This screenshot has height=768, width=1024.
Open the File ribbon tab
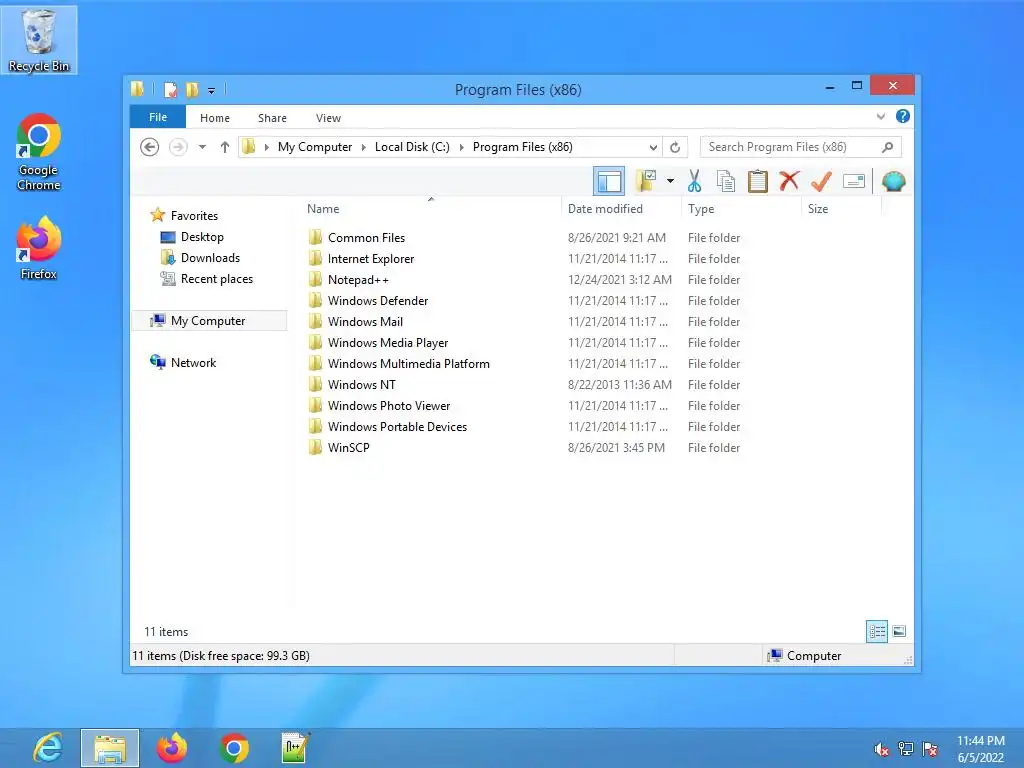tap(158, 118)
